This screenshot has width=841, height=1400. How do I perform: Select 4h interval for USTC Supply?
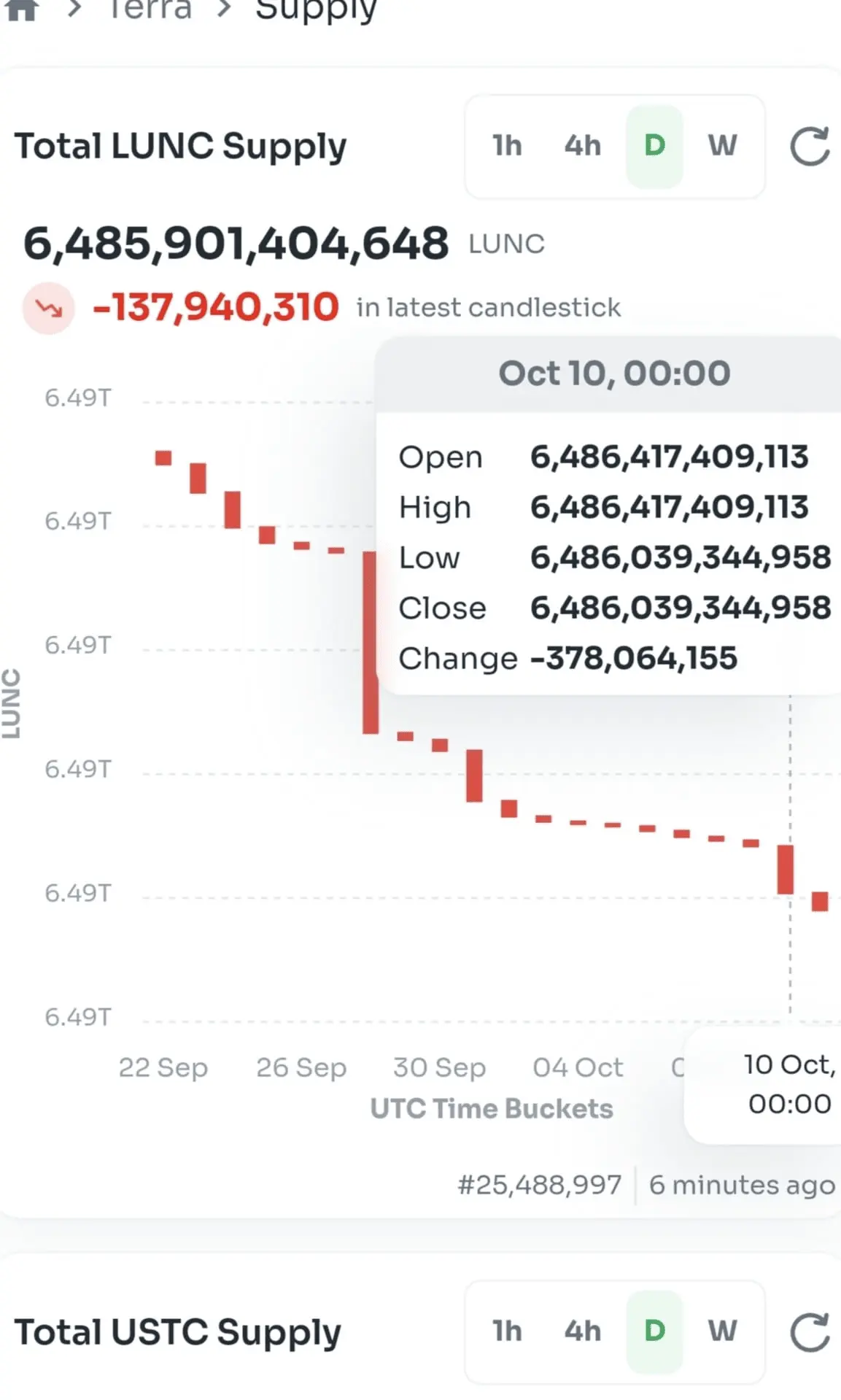tap(582, 1331)
